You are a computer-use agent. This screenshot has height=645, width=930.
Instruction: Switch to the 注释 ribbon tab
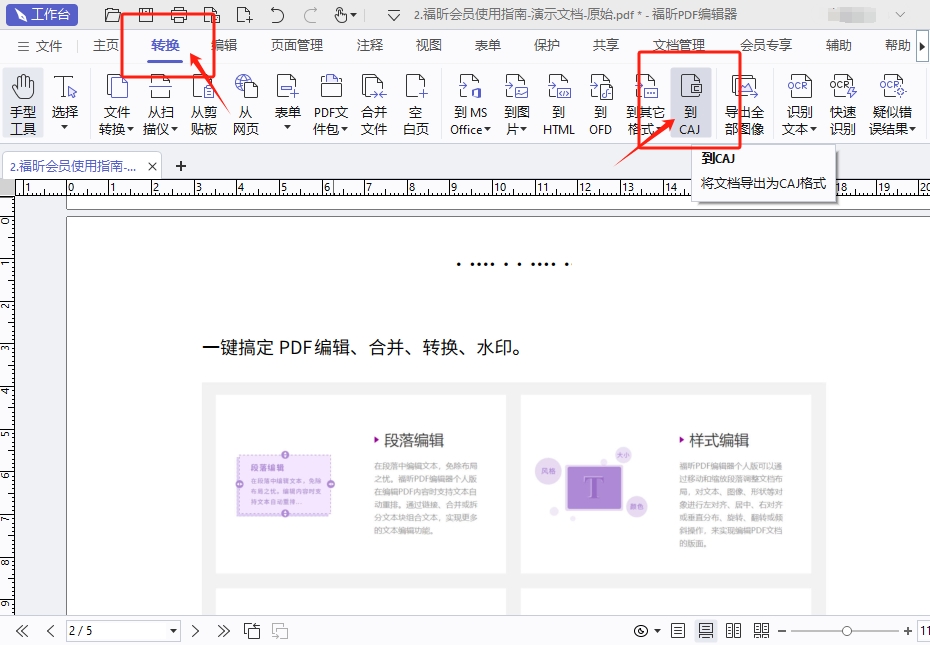369,46
